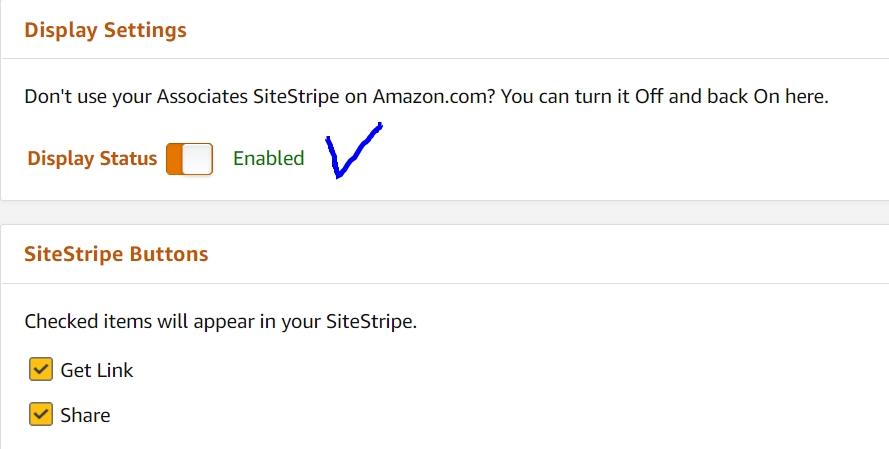
Task: Click the Get Link label text
Action: pos(97,370)
